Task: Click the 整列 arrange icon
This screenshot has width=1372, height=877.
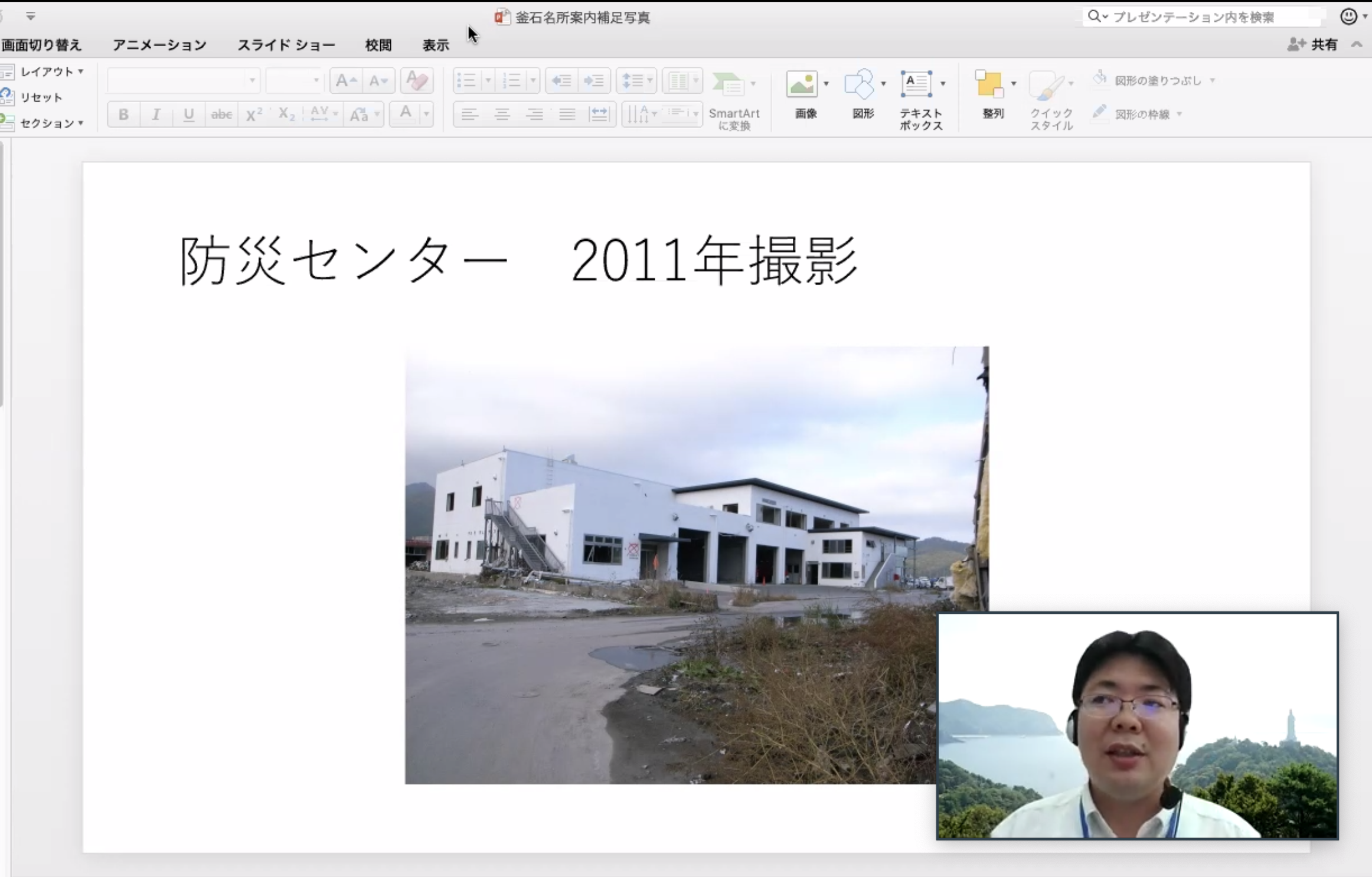Action: coord(989,84)
